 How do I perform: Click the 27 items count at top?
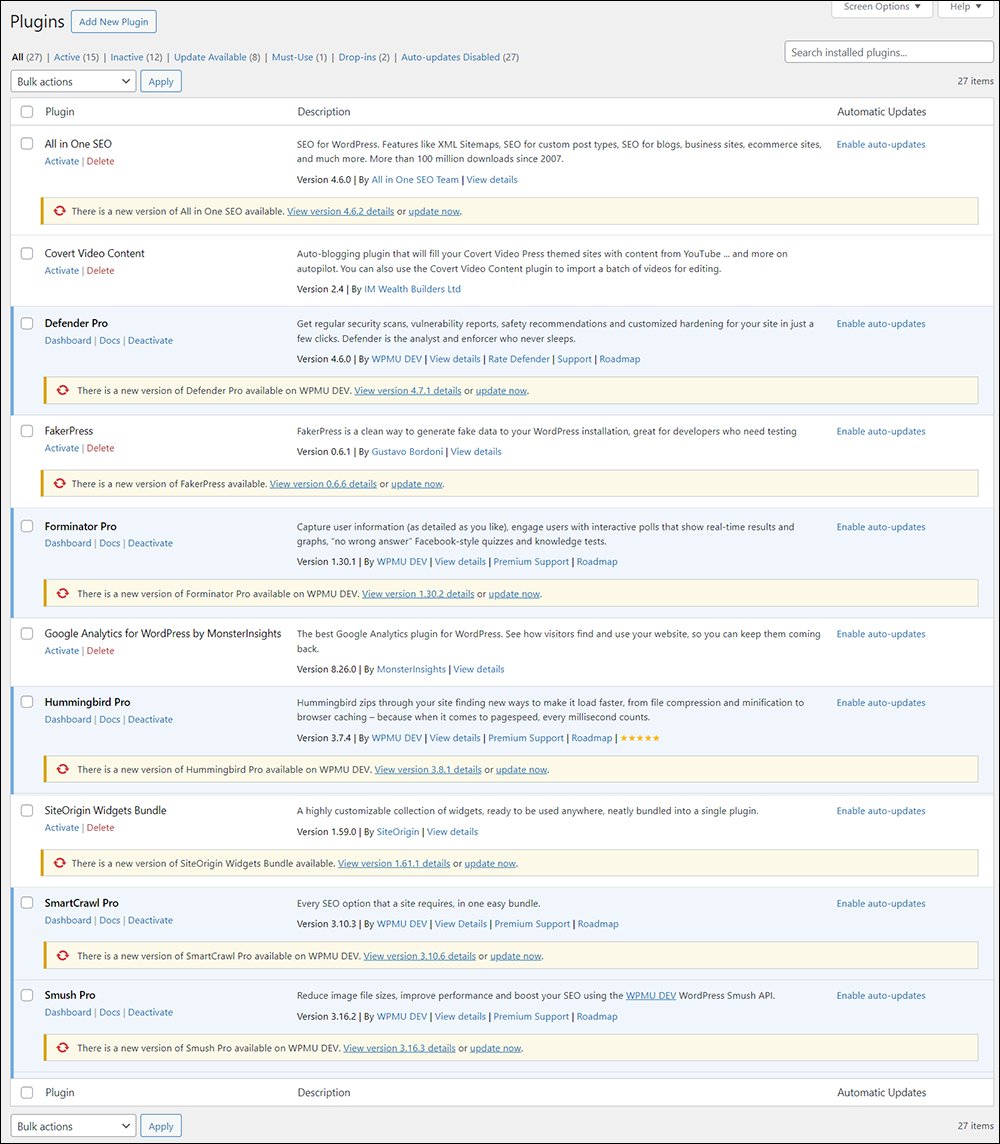(975, 81)
